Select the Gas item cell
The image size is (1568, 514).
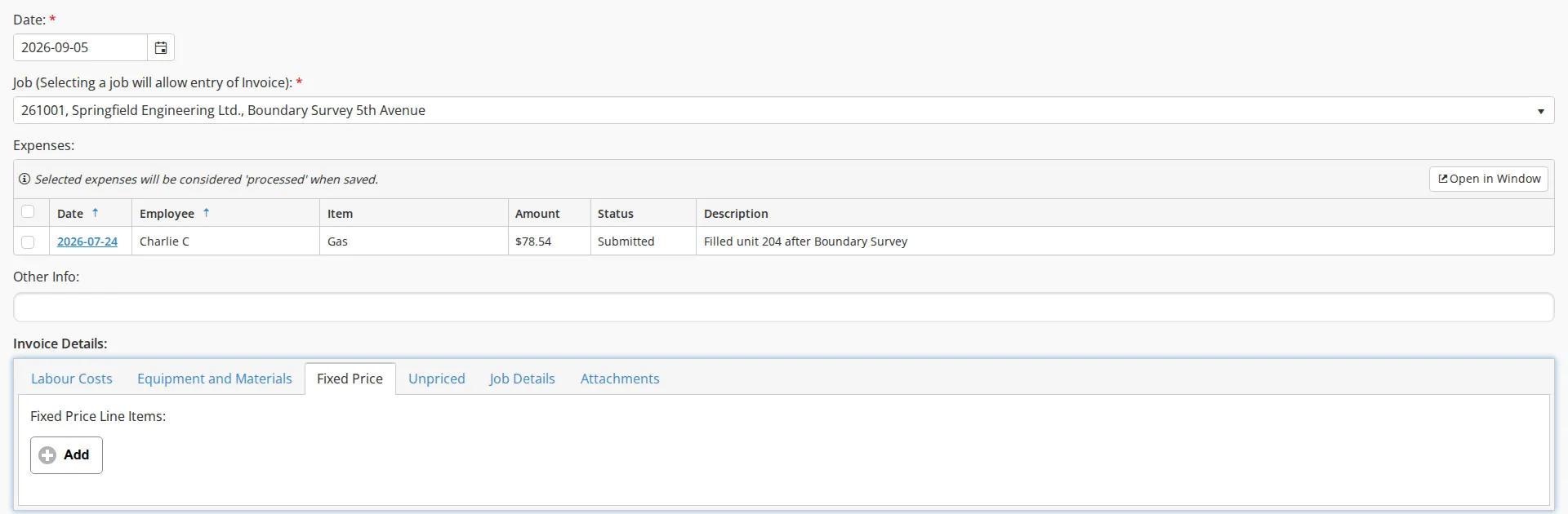pyautogui.click(x=413, y=241)
